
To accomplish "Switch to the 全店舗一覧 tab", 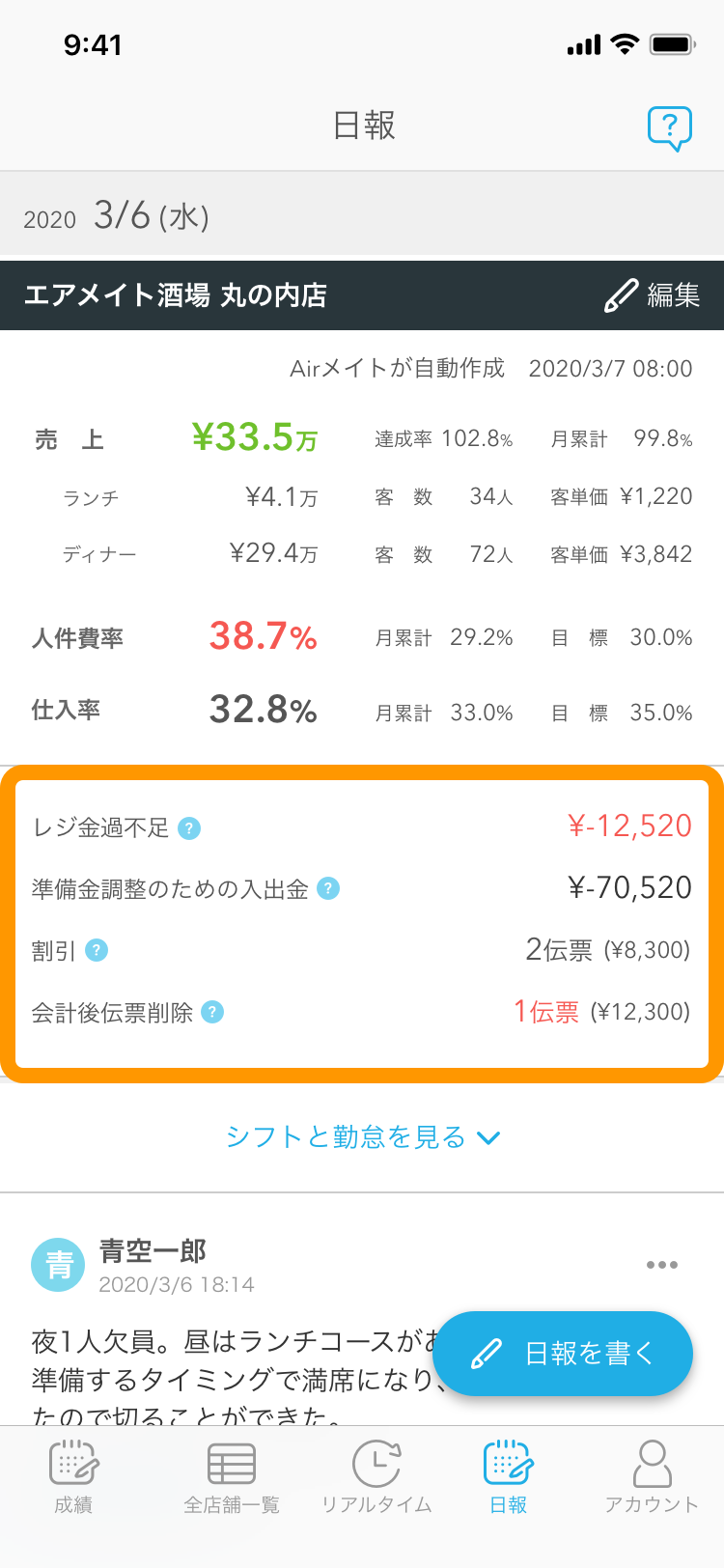I will pyautogui.click(x=232, y=1476).
